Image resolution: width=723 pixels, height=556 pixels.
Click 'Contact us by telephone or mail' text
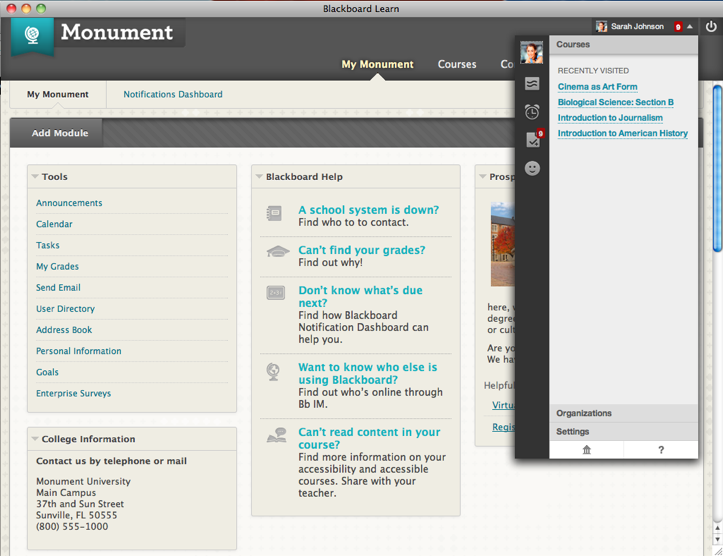point(112,461)
